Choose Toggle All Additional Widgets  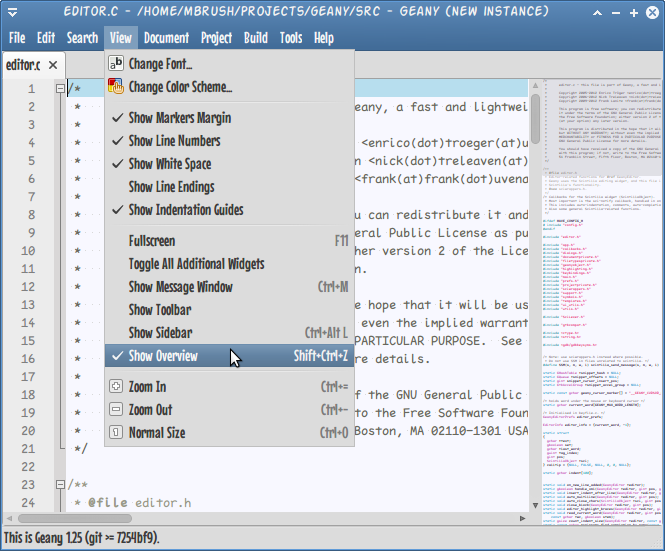229,264
